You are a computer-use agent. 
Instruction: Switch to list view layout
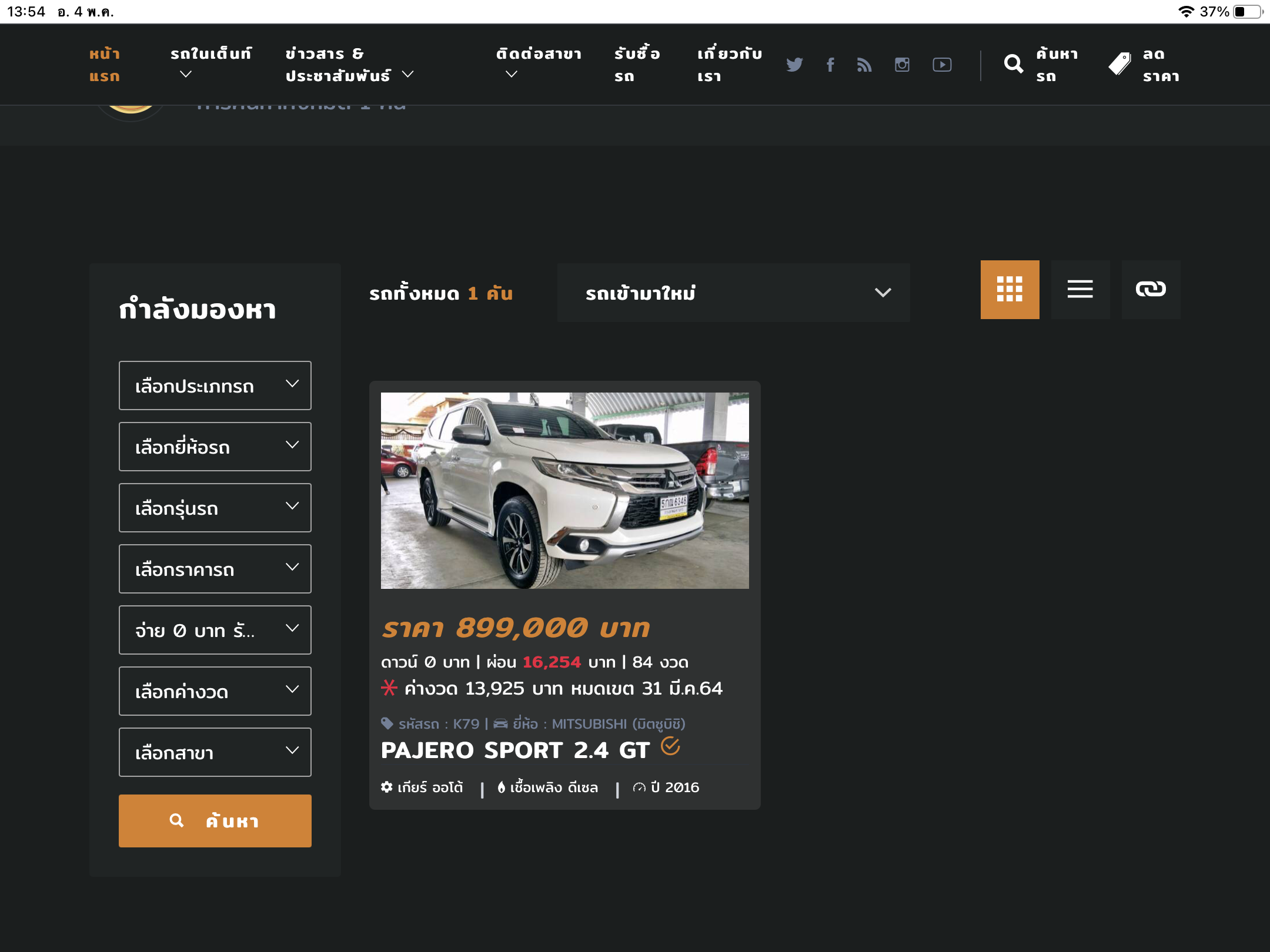pyautogui.click(x=1080, y=289)
